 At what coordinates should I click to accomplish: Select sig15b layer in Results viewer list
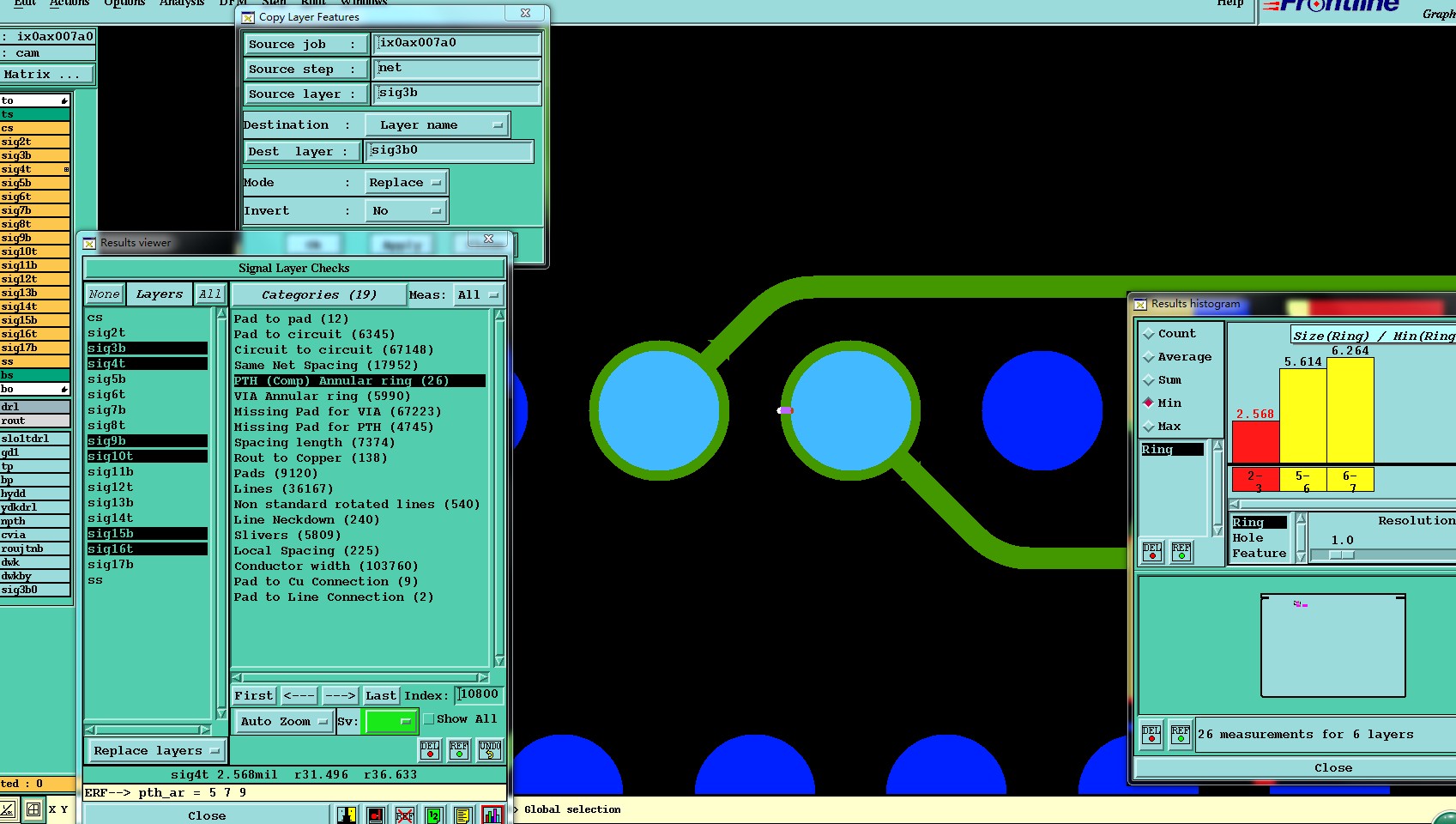point(147,534)
